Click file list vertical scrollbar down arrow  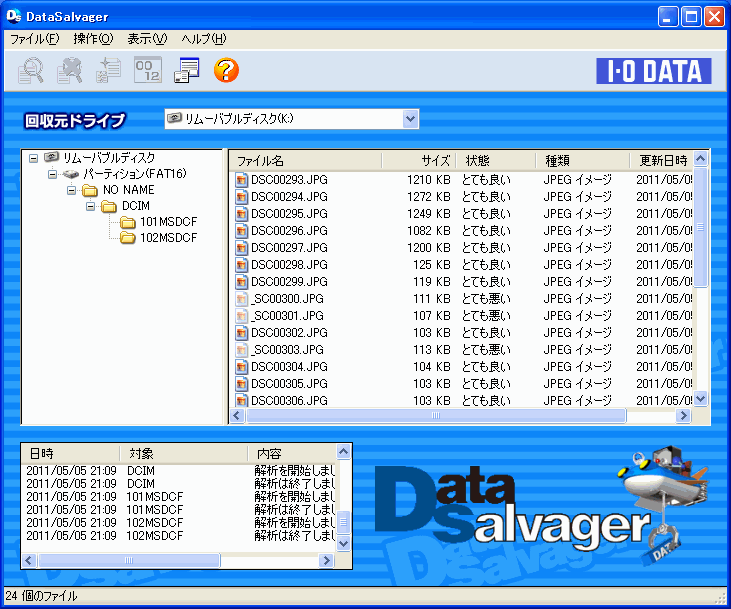coord(701,399)
